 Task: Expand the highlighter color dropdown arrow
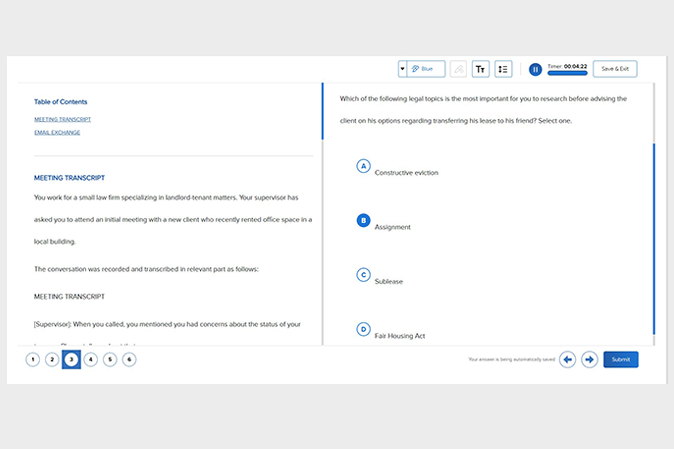point(402,69)
